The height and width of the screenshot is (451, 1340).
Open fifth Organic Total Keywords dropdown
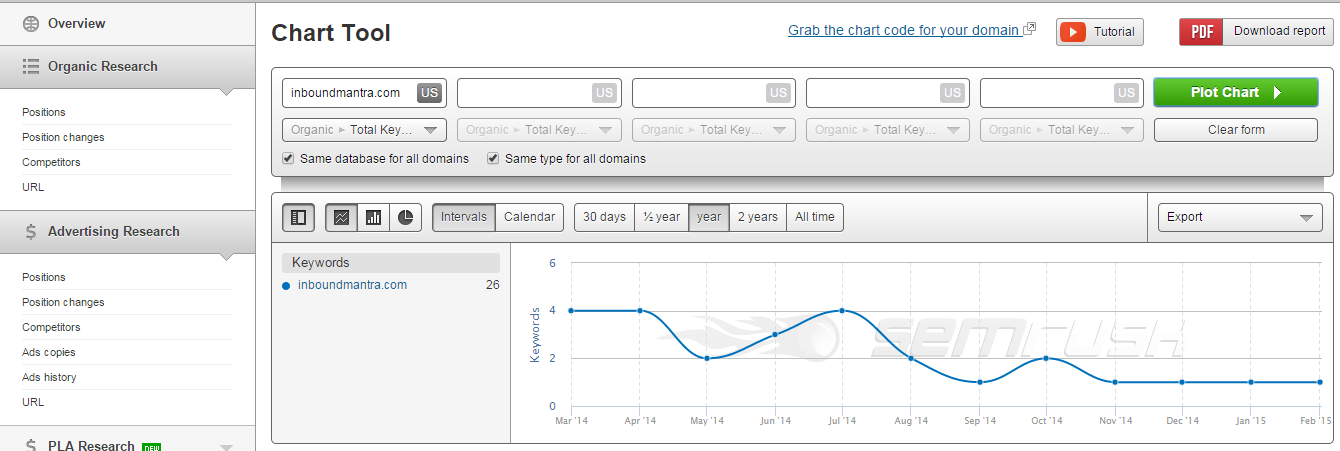(x=1063, y=130)
